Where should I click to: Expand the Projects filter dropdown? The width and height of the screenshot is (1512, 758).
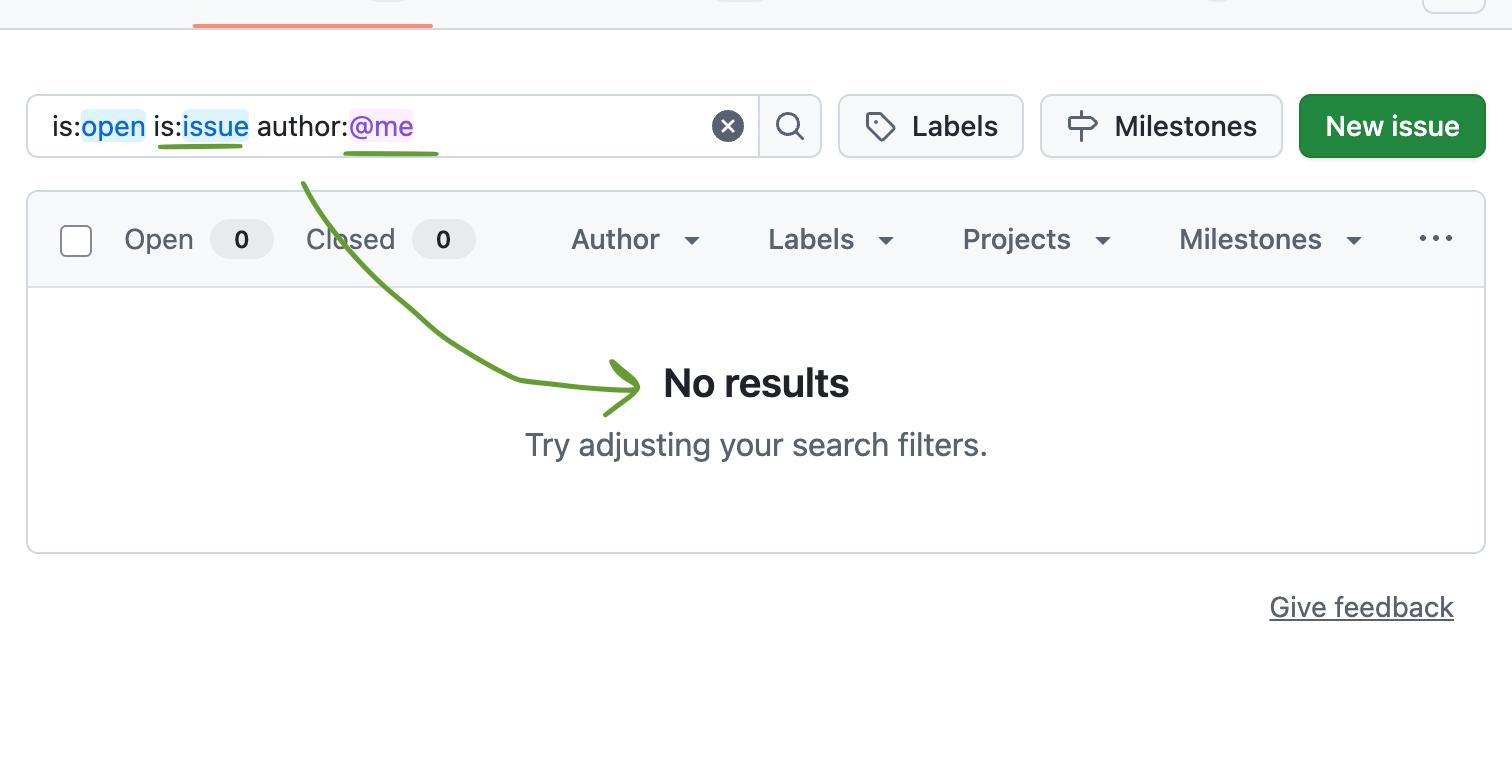[x=1037, y=240]
